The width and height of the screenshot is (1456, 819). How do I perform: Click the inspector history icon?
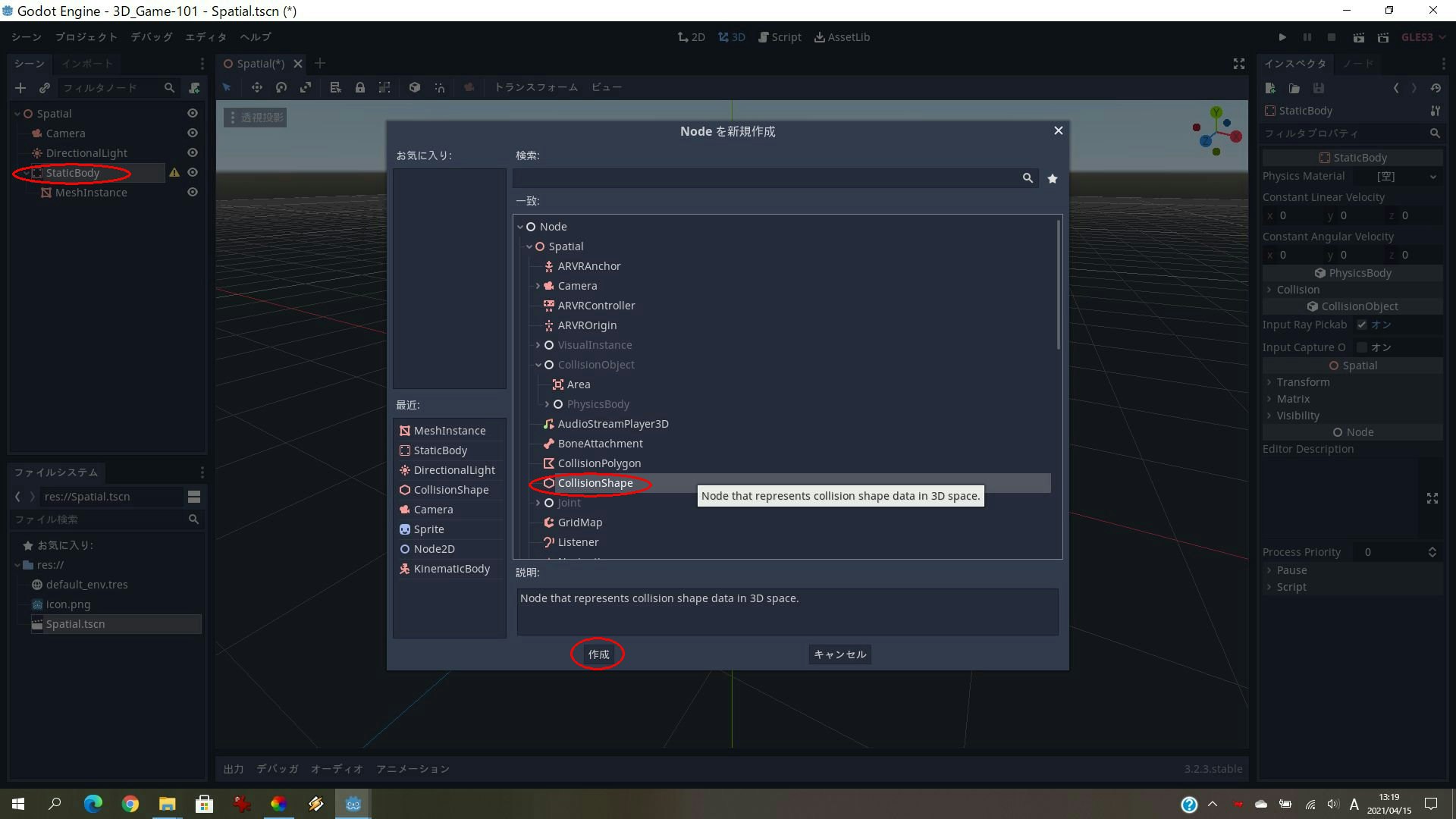[1436, 88]
